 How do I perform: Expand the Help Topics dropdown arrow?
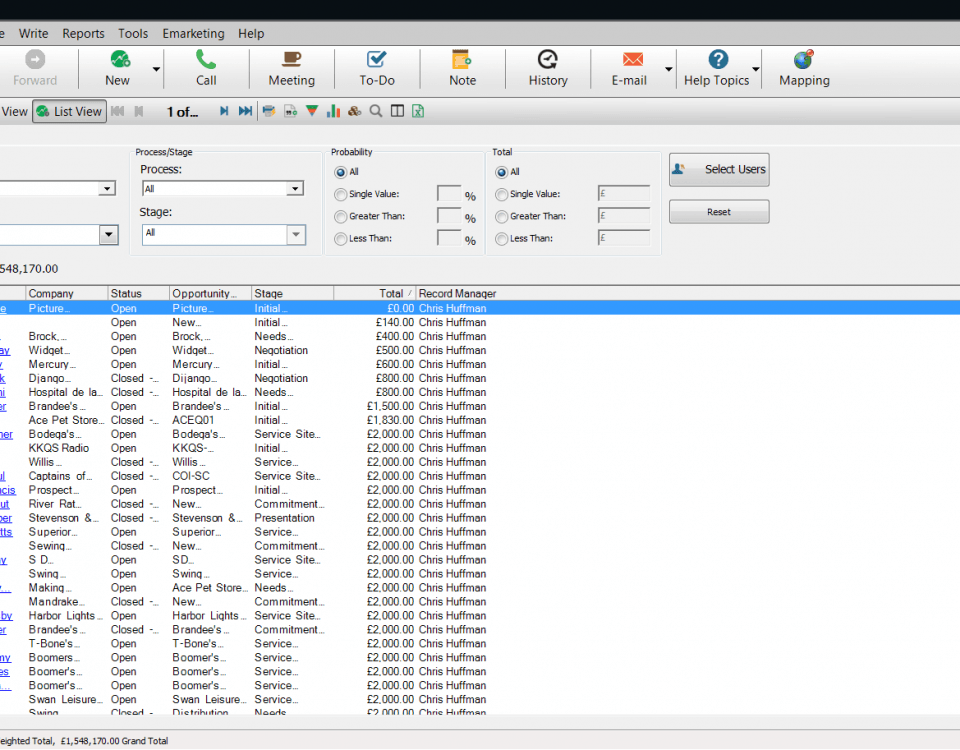pos(756,69)
